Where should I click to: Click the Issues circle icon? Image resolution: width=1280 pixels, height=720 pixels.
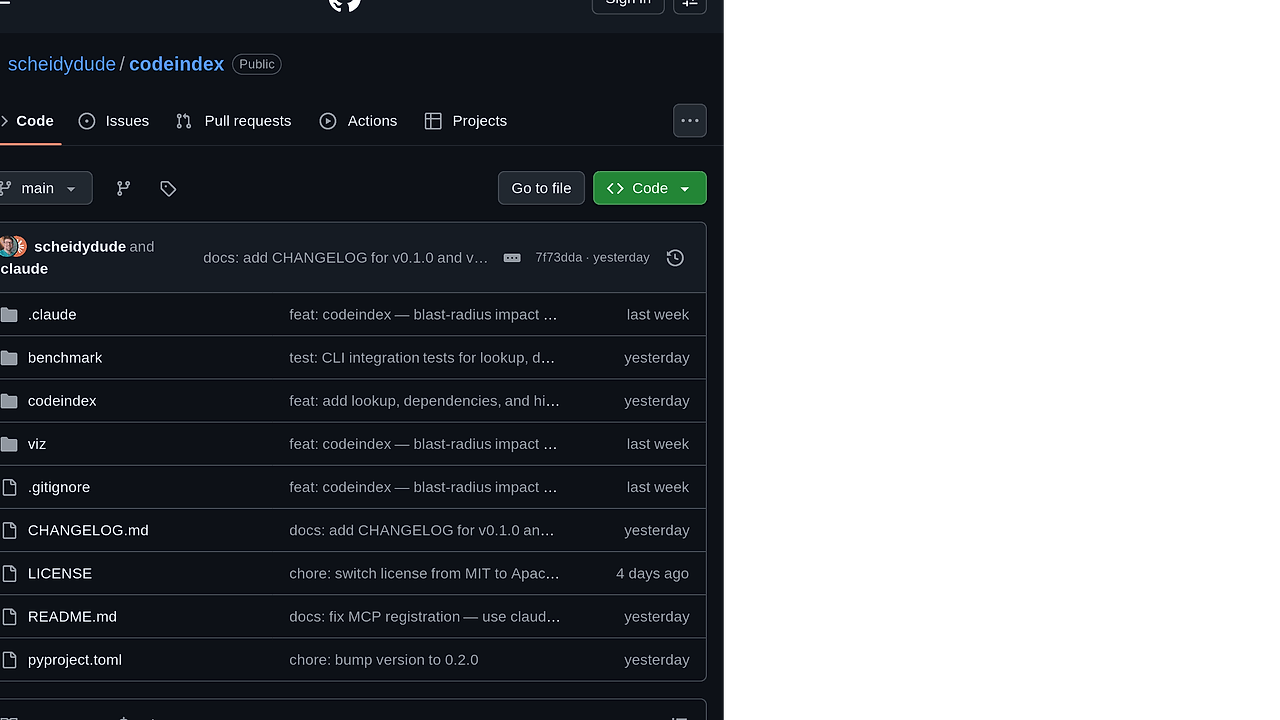coord(87,121)
